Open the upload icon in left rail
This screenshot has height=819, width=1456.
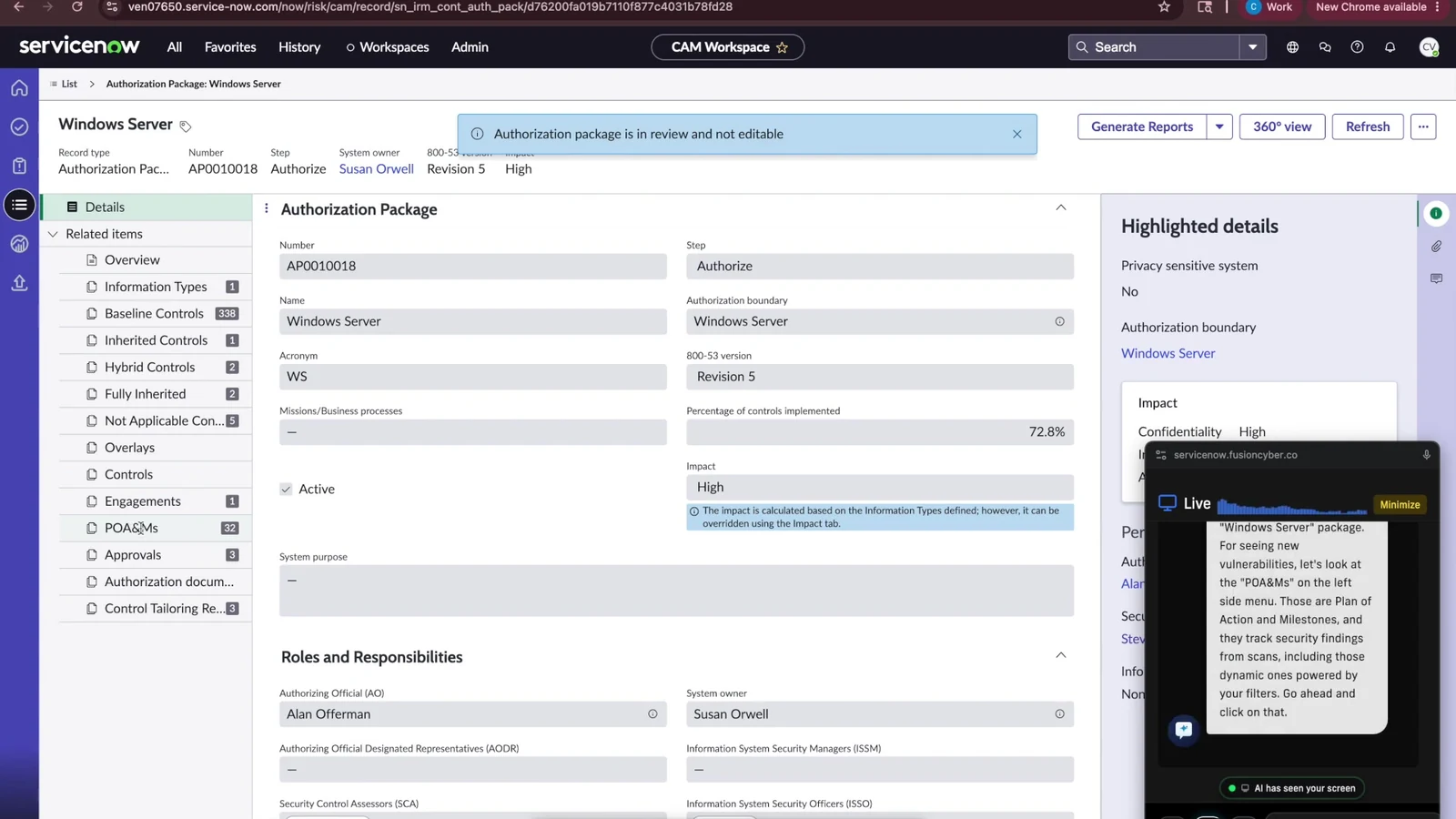click(x=19, y=283)
